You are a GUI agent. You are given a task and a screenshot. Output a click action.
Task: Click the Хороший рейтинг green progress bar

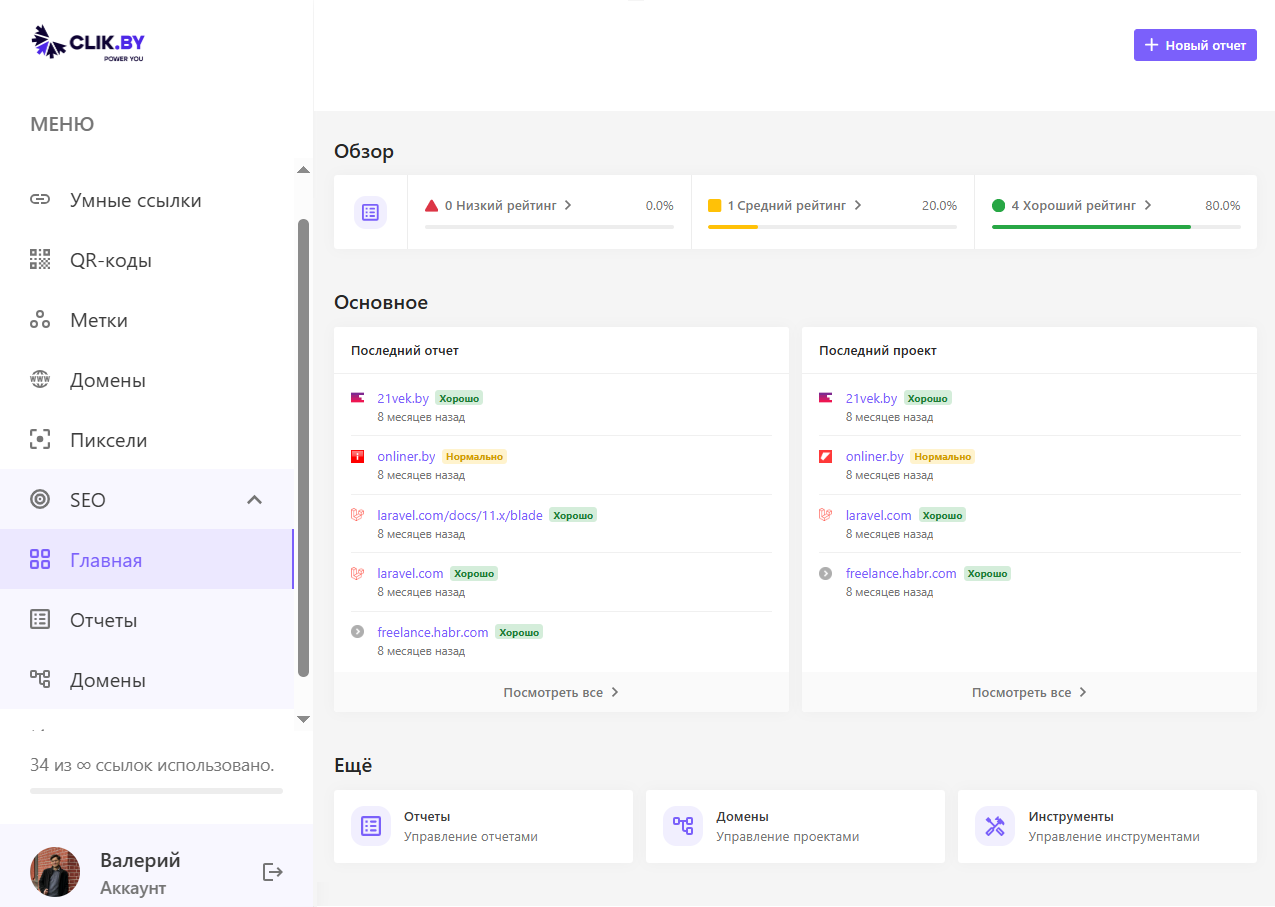click(x=1090, y=227)
